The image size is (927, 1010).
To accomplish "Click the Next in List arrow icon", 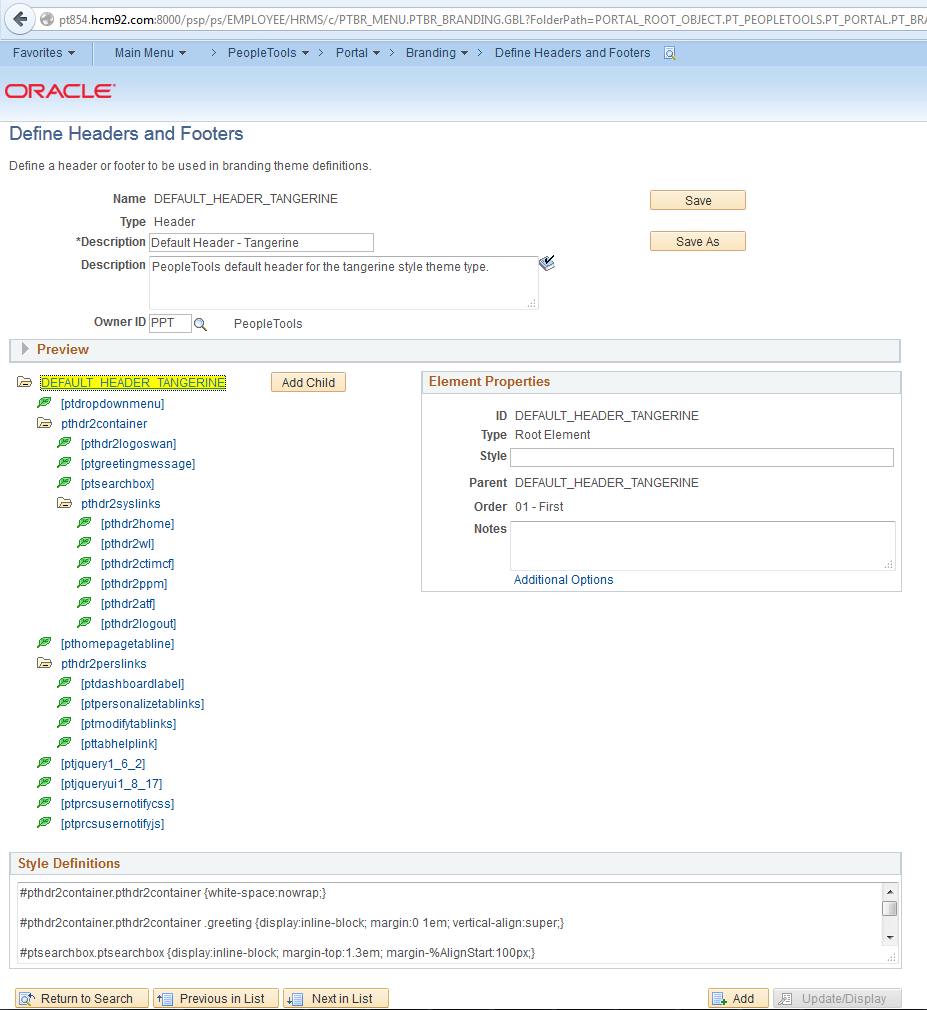I will click(x=294, y=998).
